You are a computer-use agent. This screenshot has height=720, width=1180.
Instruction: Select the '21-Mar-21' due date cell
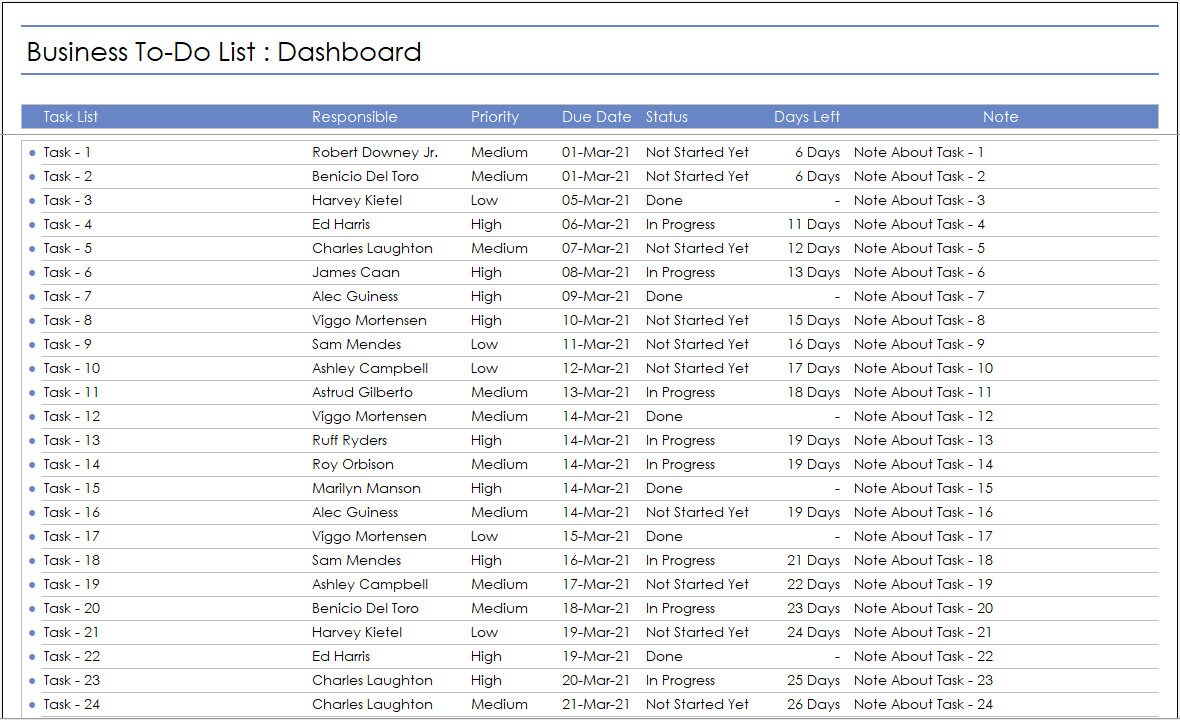click(x=595, y=705)
